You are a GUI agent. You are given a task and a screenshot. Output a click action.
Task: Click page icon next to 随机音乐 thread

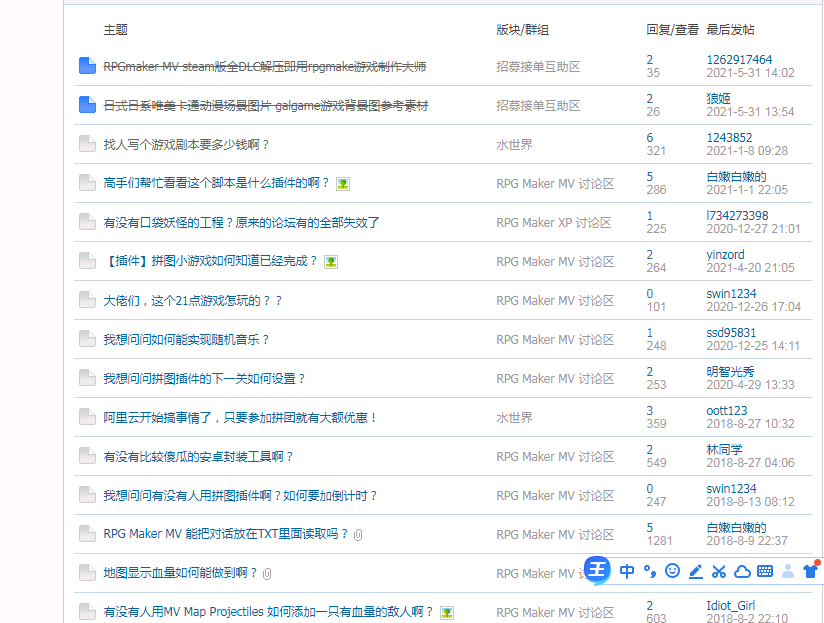pos(87,338)
